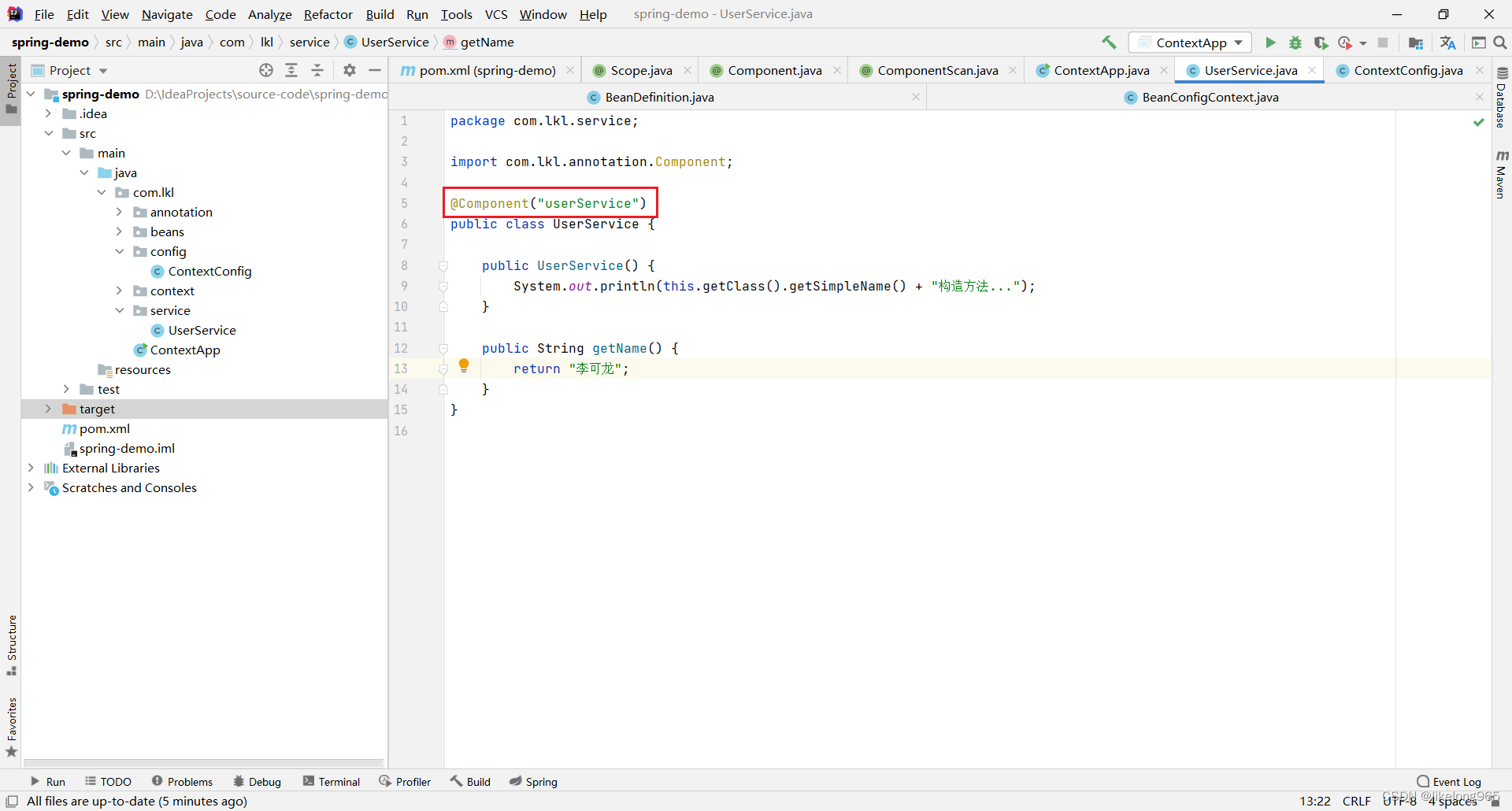Expand the context package
This screenshot has width=1512, height=811.
pyautogui.click(x=119, y=291)
